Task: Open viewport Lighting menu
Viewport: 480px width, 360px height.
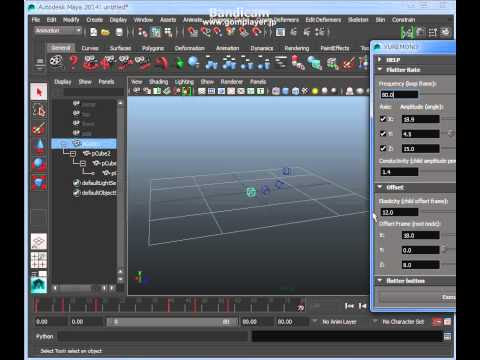Action: point(184,82)
